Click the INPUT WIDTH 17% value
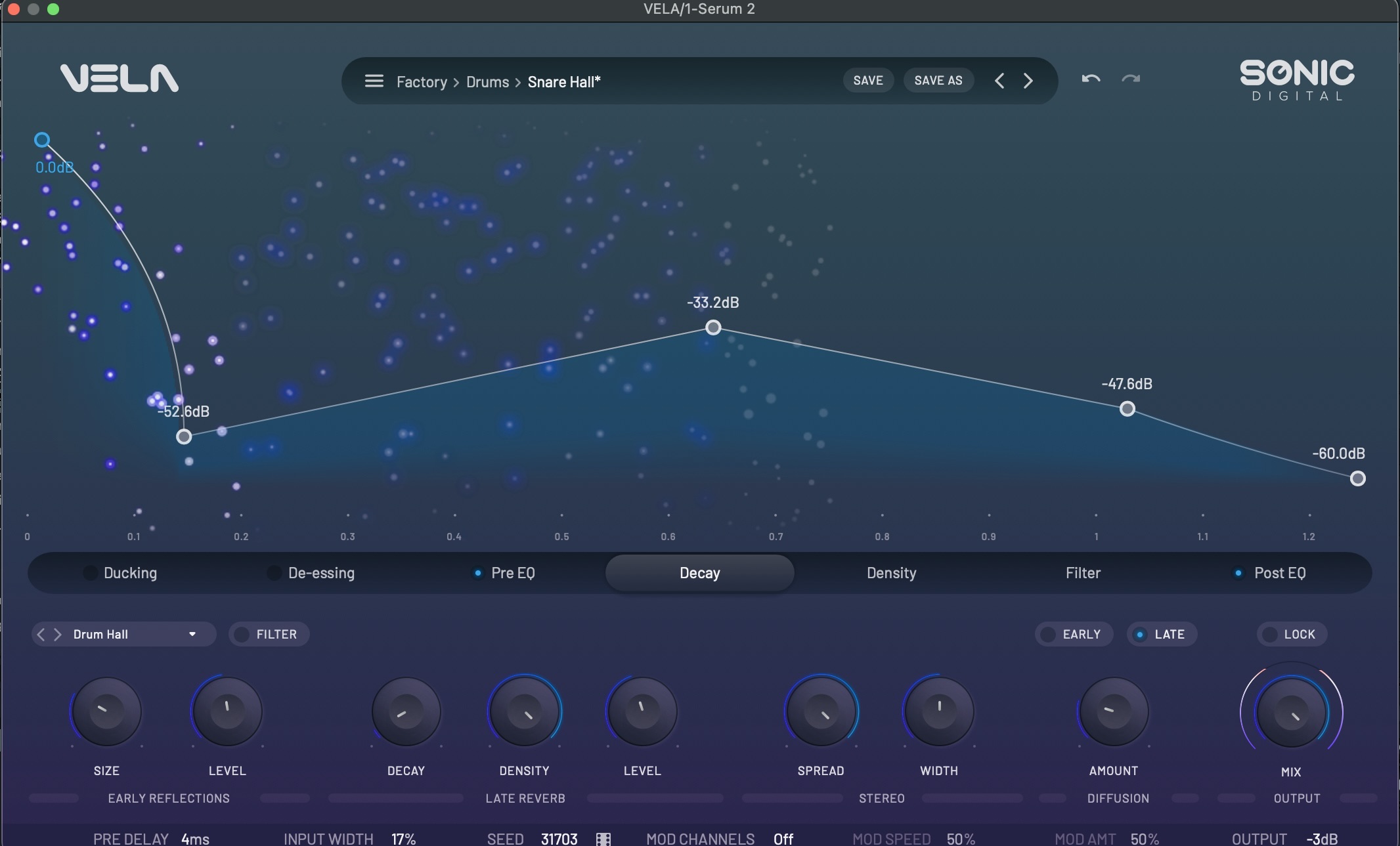This screenshot has width=1400, height=846. pos(403,839)
